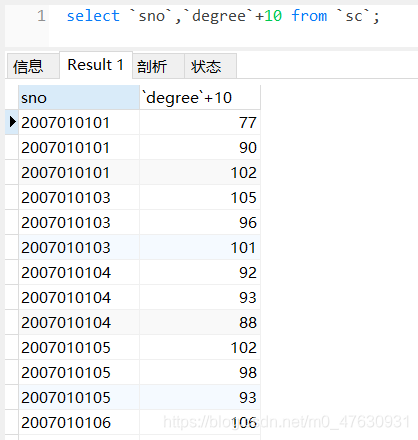Select sno 2007010103 in the row with 105

pos(79,197)
